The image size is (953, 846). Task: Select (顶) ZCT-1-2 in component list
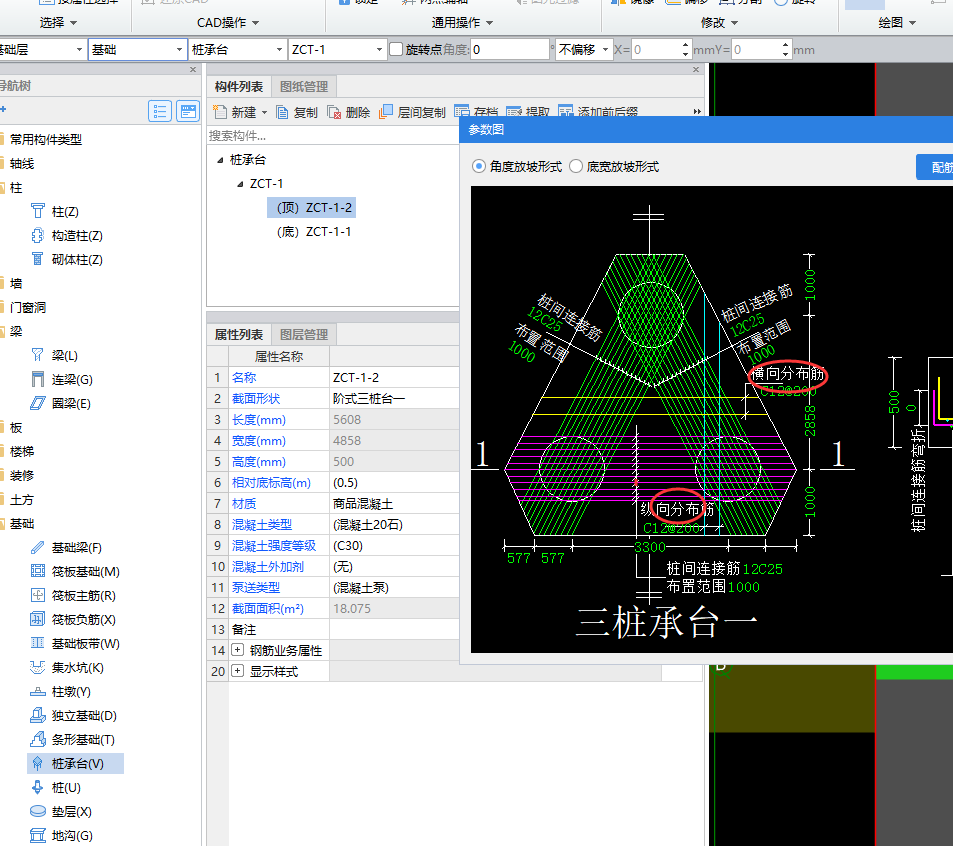[x=311, y=208]
